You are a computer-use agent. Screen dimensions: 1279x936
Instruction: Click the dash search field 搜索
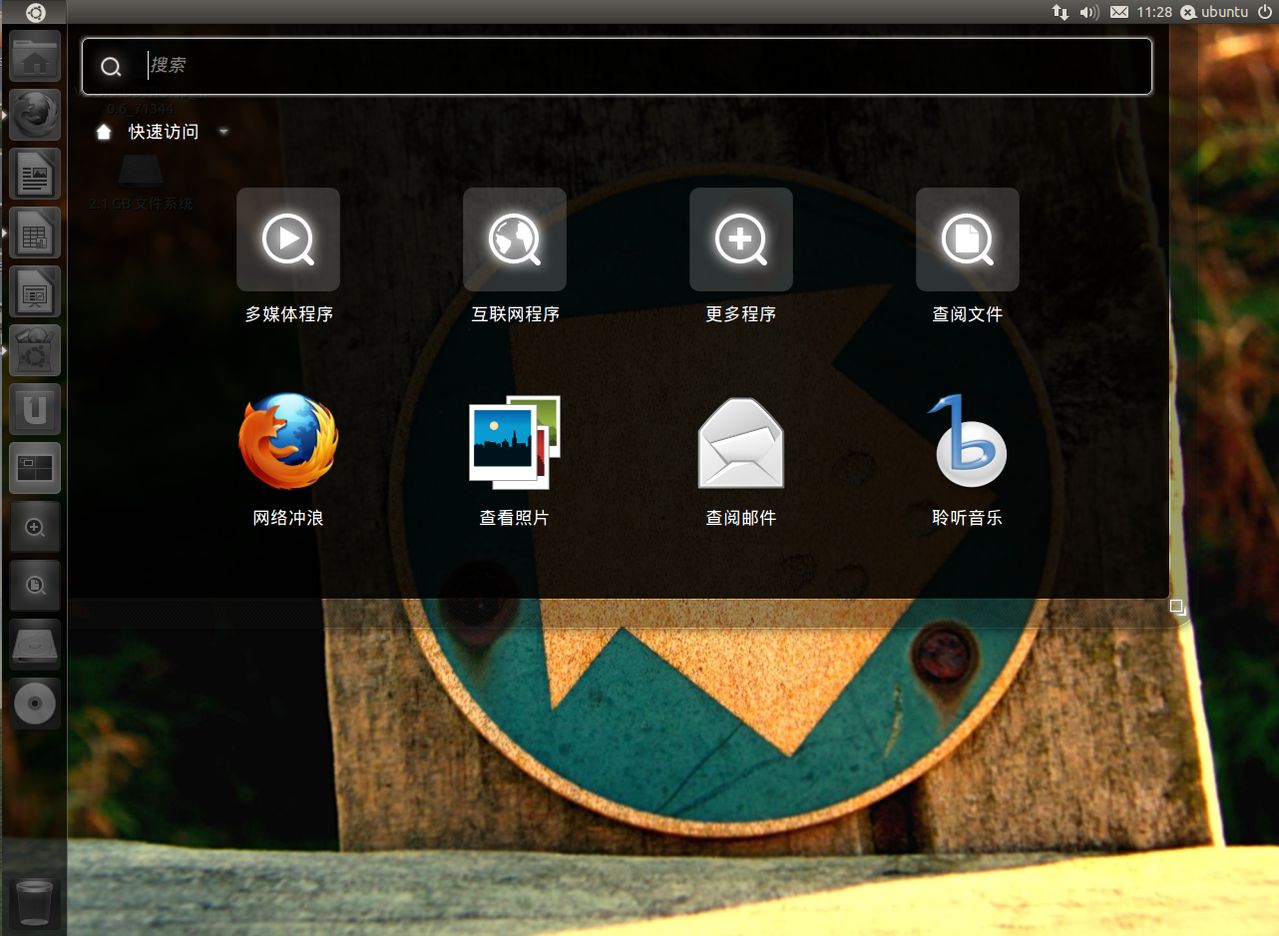click(x=617, y=66)
